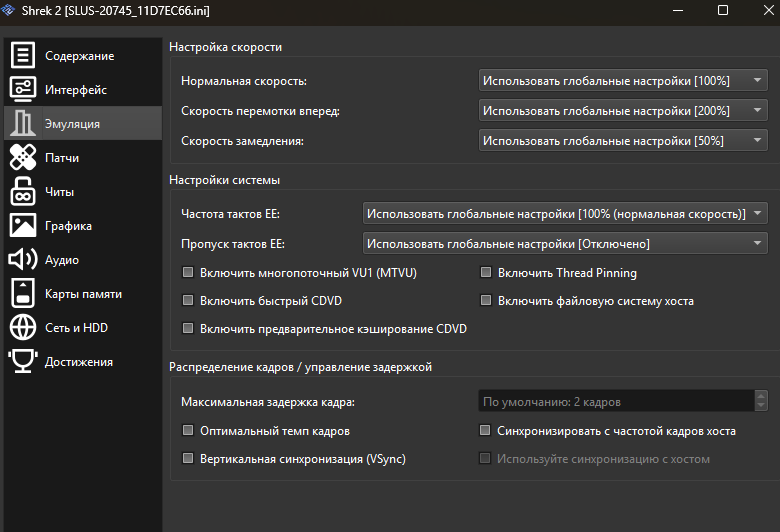Maximize the Shrek 2 settings window
Image resolution: width=780 pixels, height=532 pixels.
[723, 10]
